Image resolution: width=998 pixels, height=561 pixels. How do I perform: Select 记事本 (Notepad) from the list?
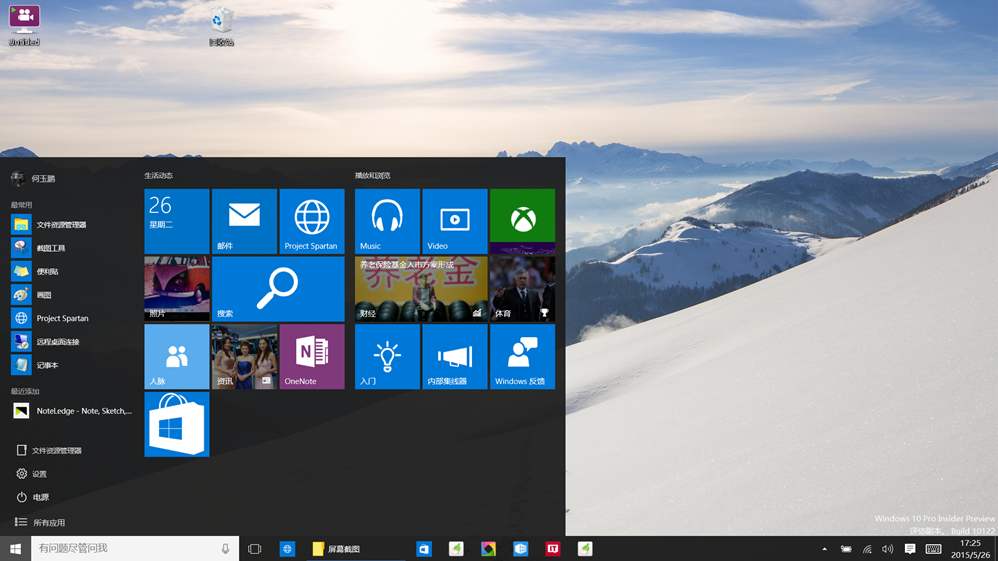(x=47, y=365)
